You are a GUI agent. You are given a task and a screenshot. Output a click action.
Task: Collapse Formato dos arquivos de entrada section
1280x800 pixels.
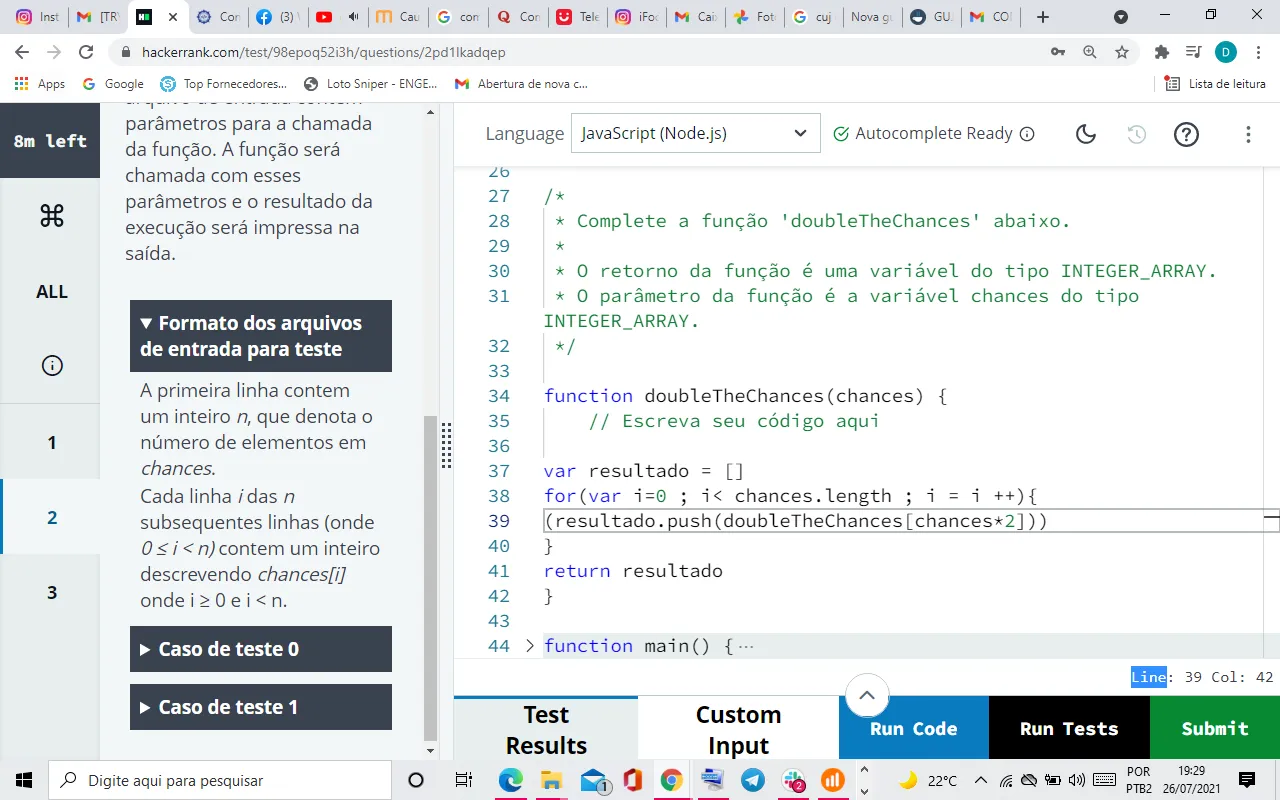261,336
